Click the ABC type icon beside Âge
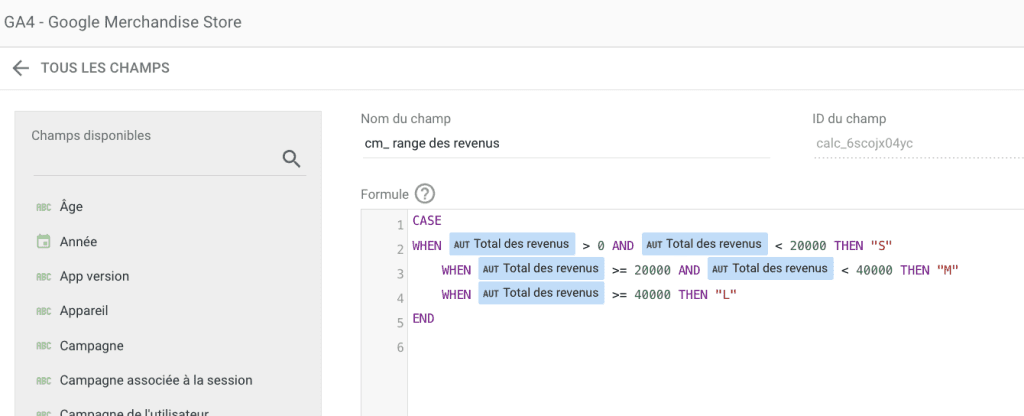Image resolution: width=1024 pixels, height=416 pixels. (x=44, y=208)
